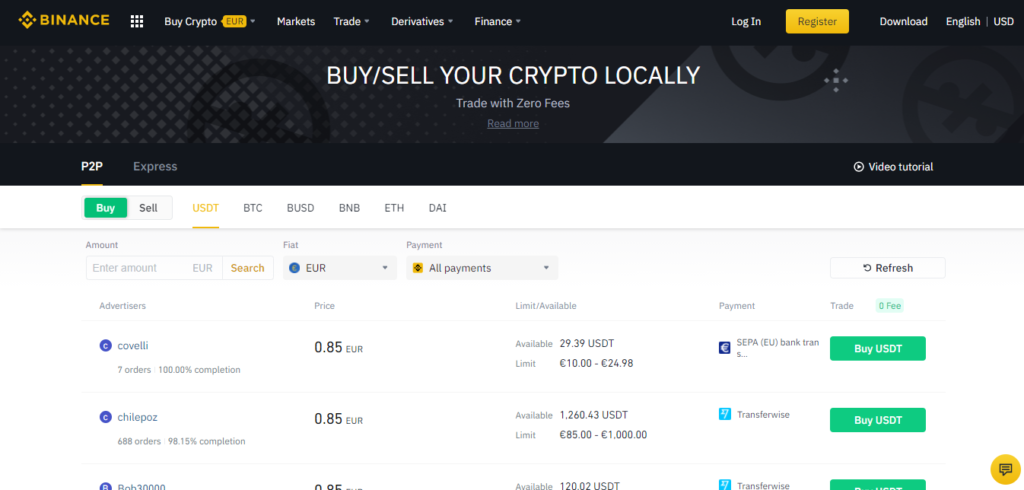This screenshot has width=1024, height=490.
Task: Click the Search button
Action: (248, 268)
